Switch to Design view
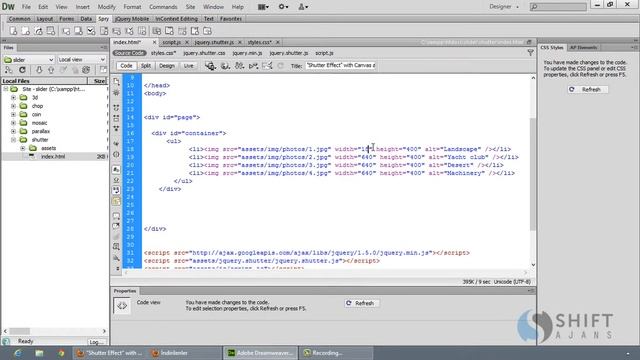Image resolution: width=640 pixels, height=360 pixels. coord(167,66)
